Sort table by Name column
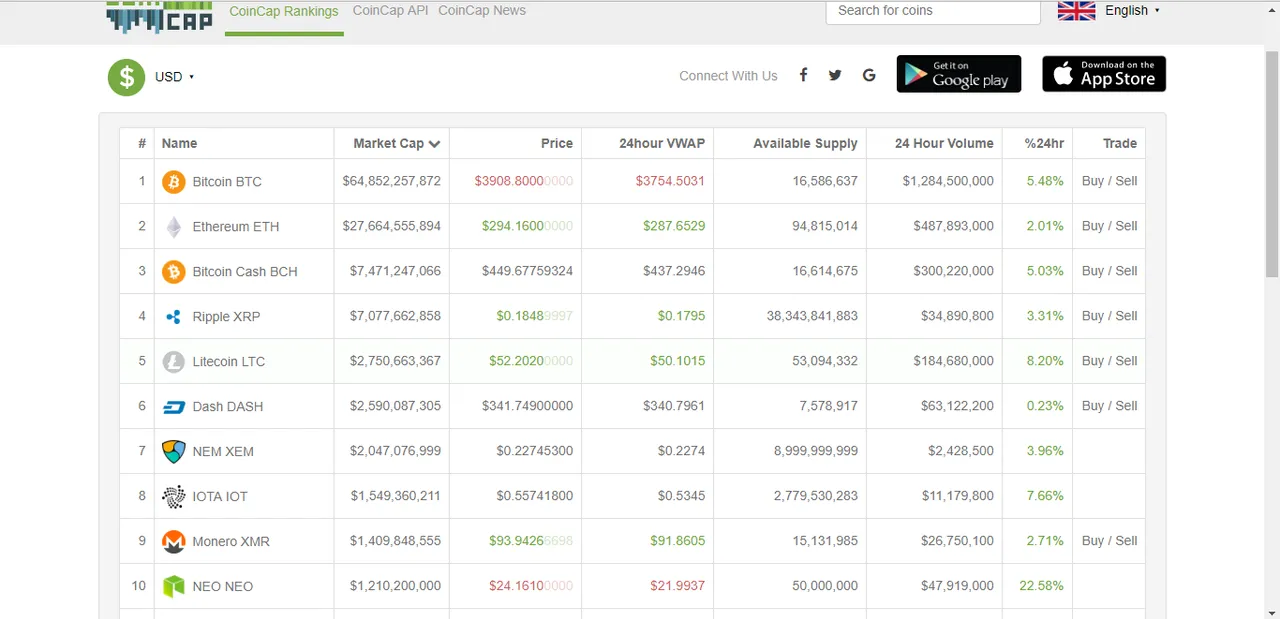Viewport: 1280px width, 619px height. pyautogui.click(x=179, y=143)
